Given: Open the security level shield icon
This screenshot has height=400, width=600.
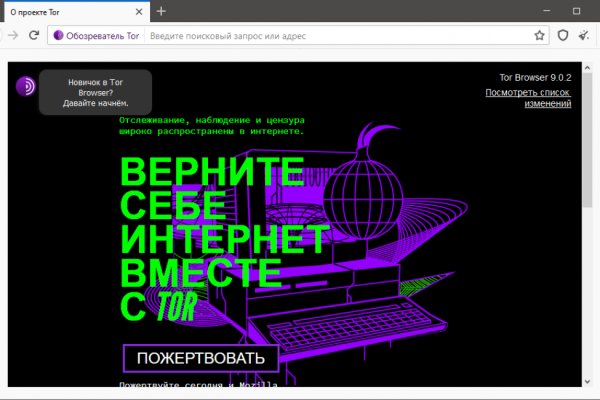Looking at the screenshot, I should click(563, 35).
